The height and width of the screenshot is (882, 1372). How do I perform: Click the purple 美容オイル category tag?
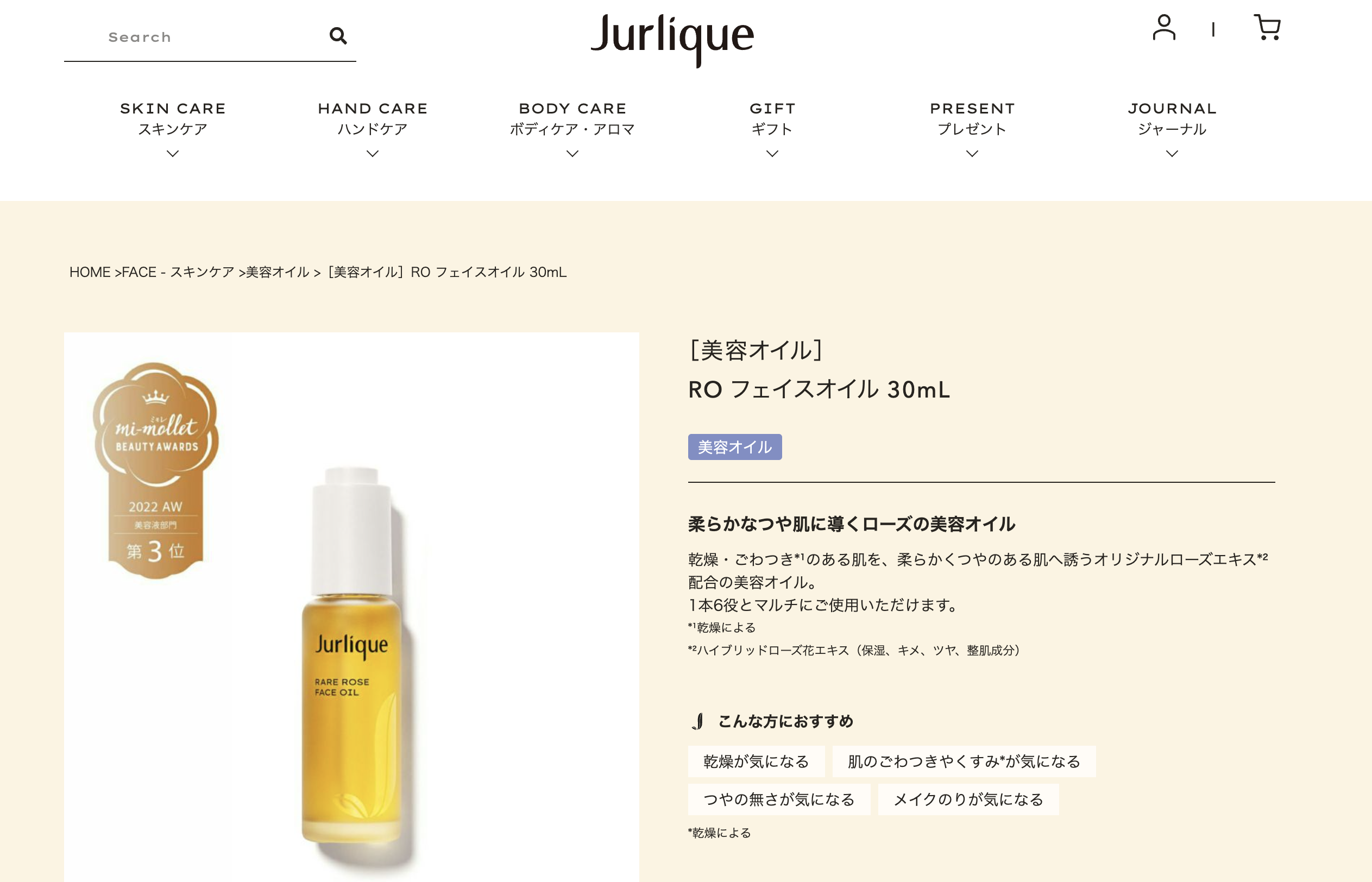point(735,447)
